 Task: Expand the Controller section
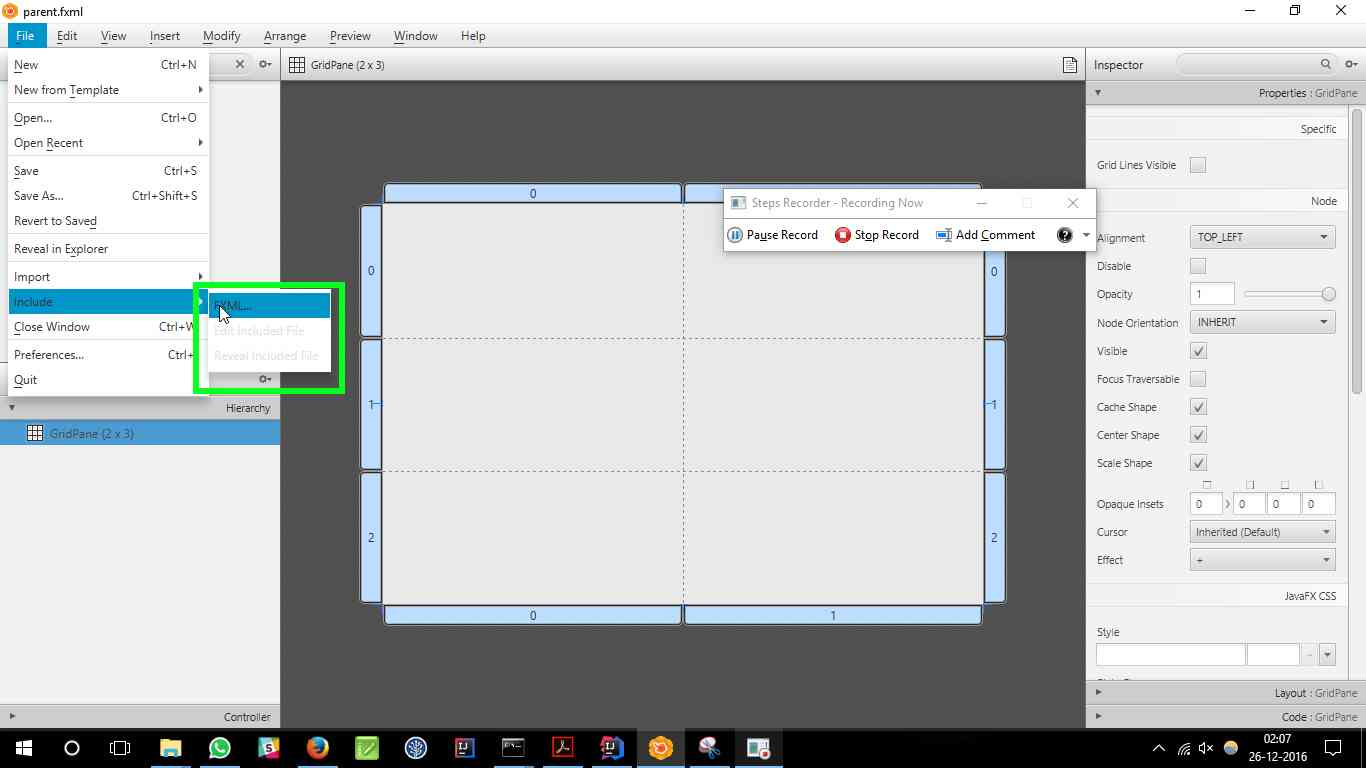pos(12,716)
